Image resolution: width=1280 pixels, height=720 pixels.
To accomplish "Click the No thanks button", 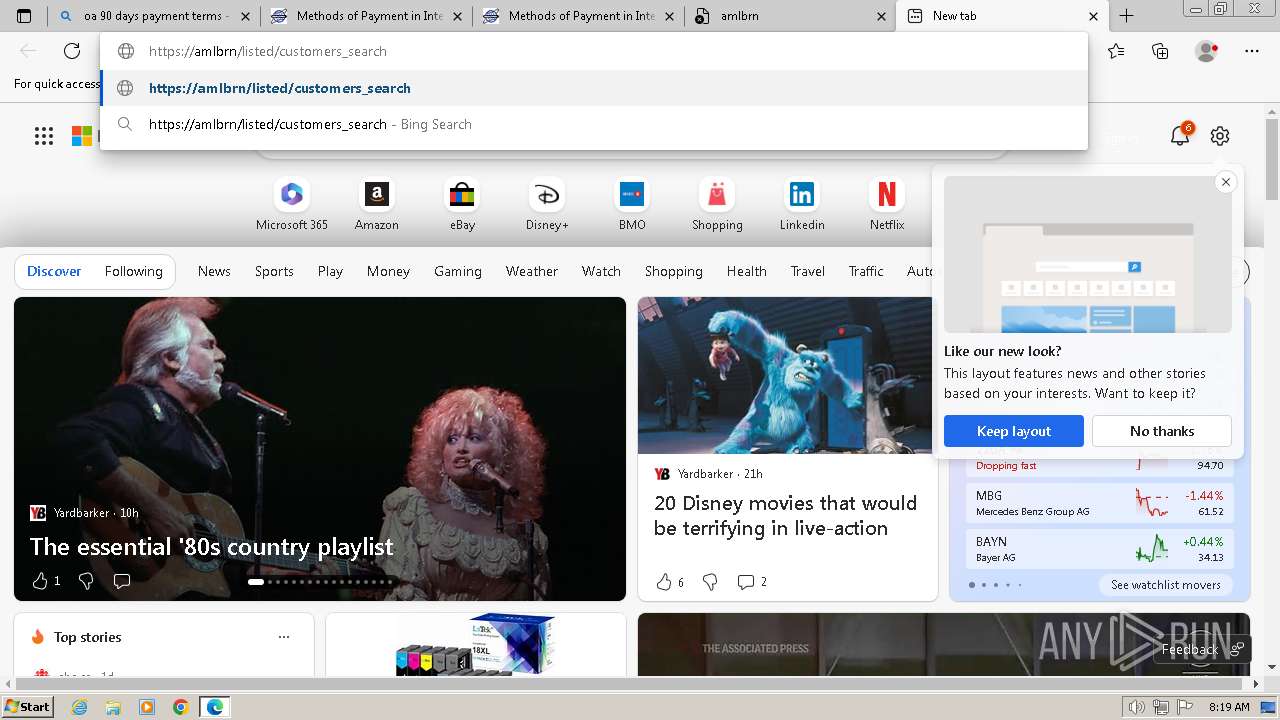I will point(1162,431).
